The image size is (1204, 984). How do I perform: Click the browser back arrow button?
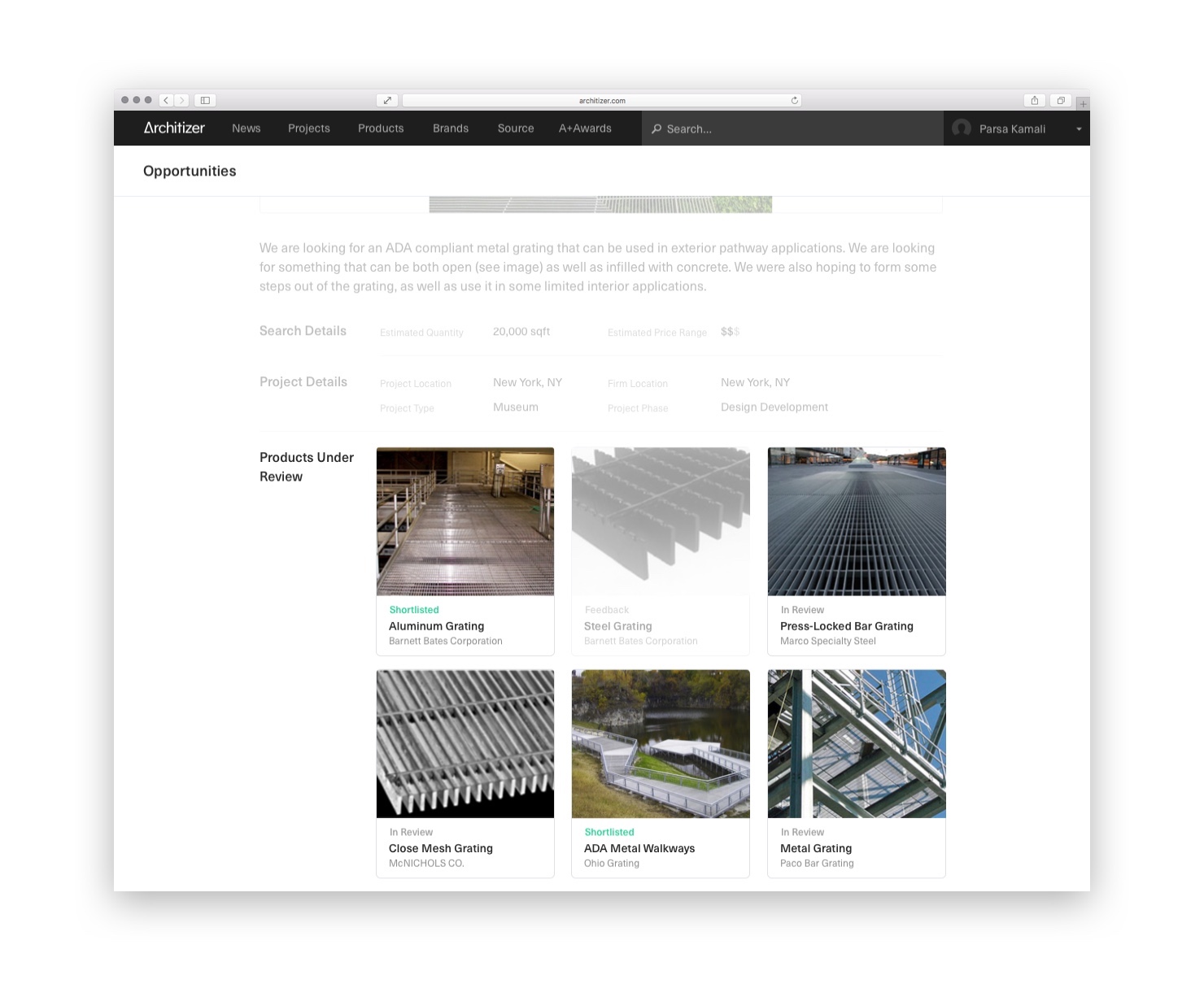[x=166, y=100]
